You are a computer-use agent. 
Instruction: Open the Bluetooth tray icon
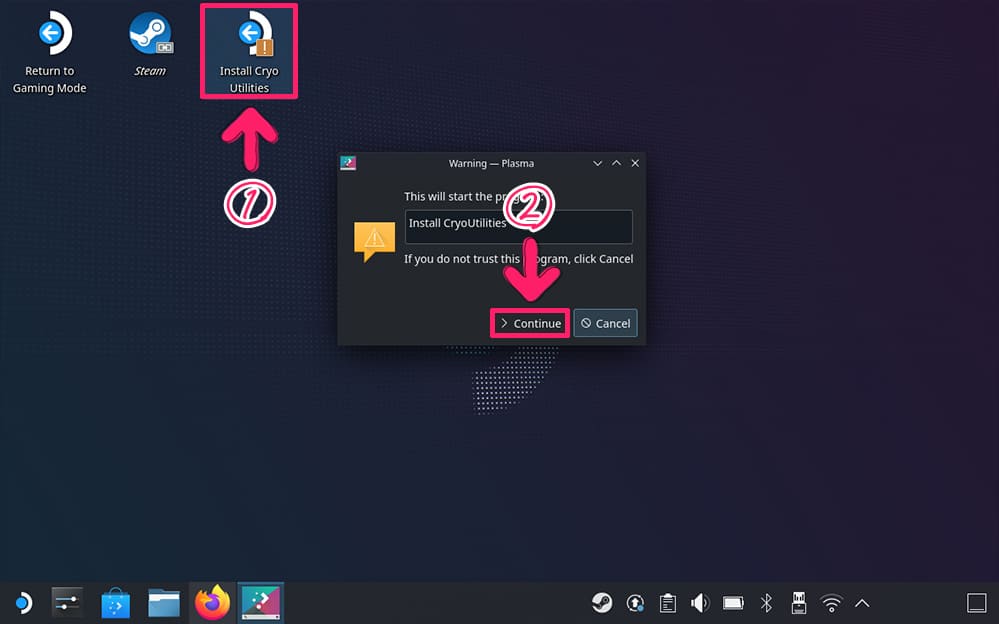pos(766,602)
